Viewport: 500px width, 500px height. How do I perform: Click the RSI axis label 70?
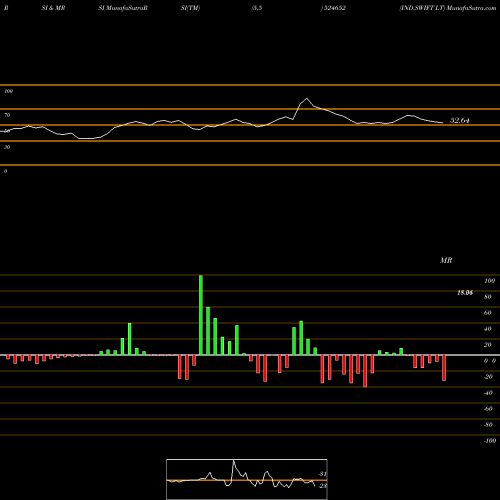click(x=7, y=115)
